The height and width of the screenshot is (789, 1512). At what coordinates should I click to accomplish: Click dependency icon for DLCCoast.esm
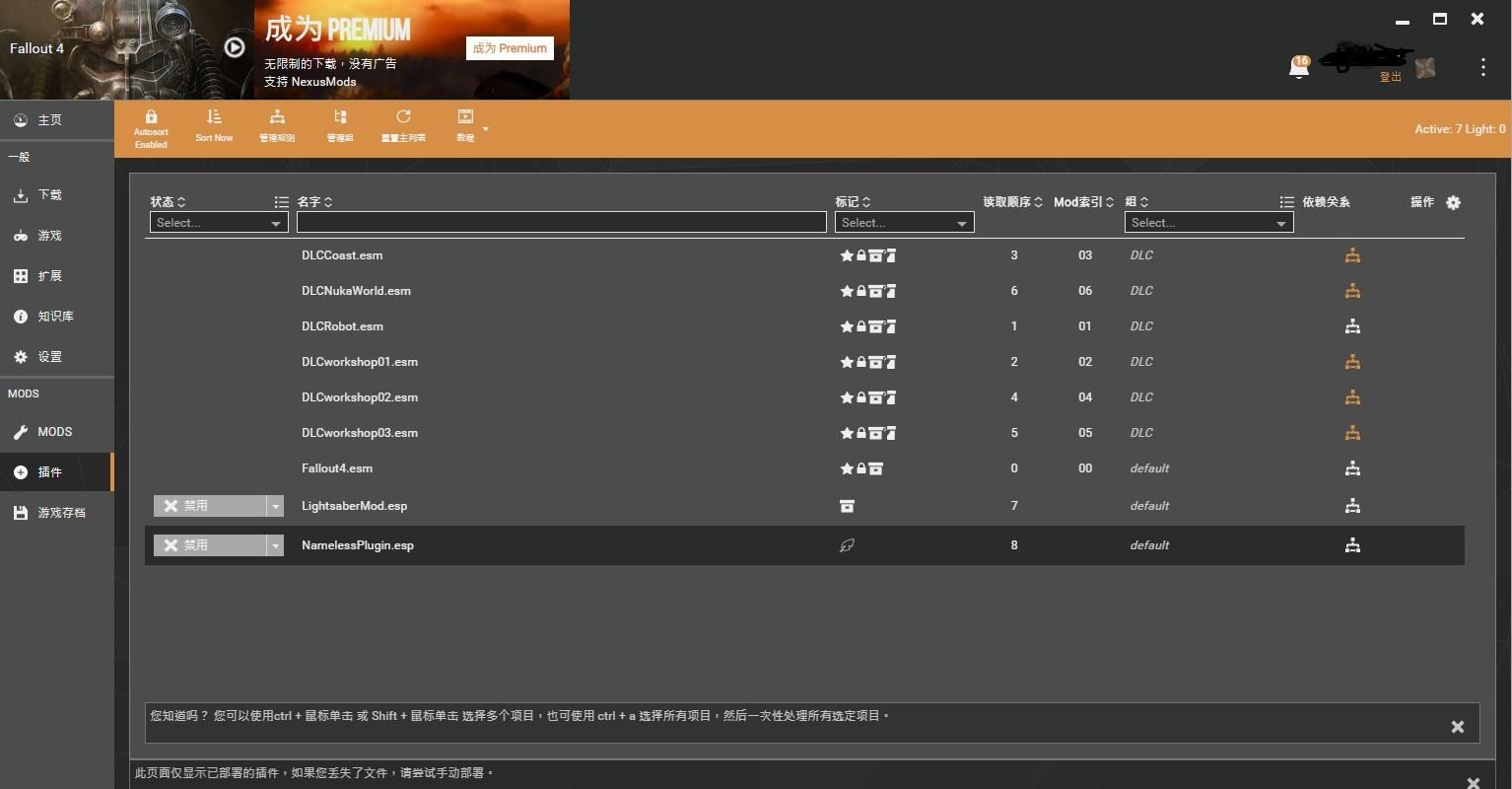tap(1352, 255)
